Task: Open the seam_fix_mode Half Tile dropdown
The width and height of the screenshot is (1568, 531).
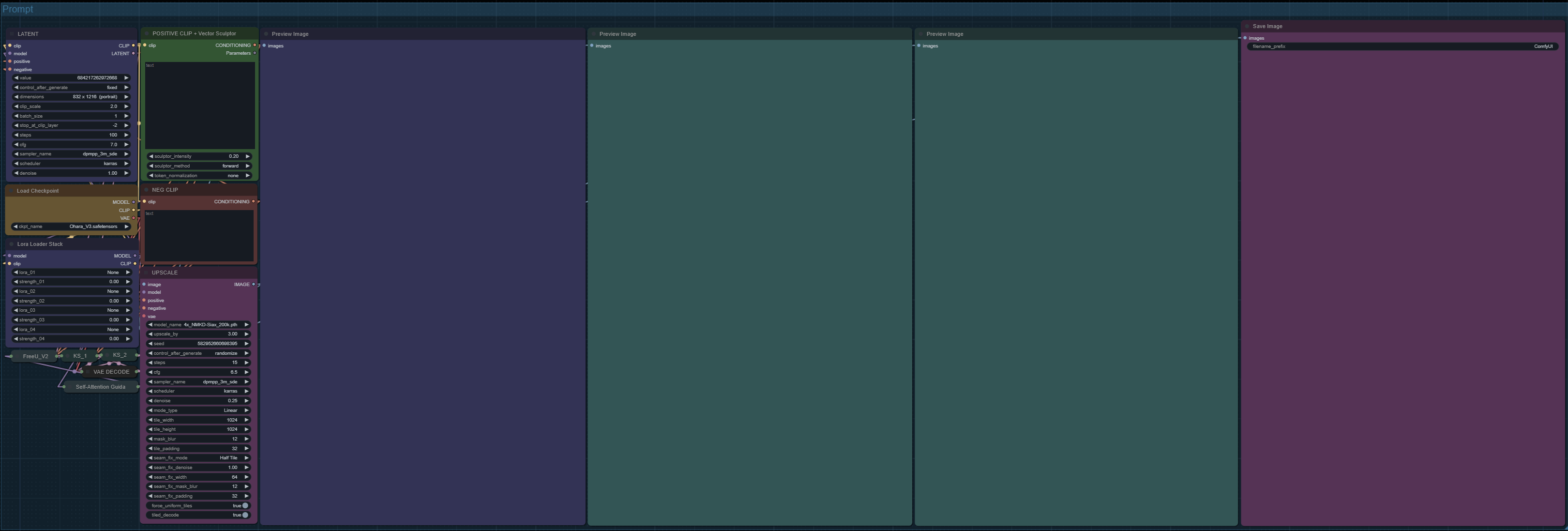Action: click(x=198, y=458)
